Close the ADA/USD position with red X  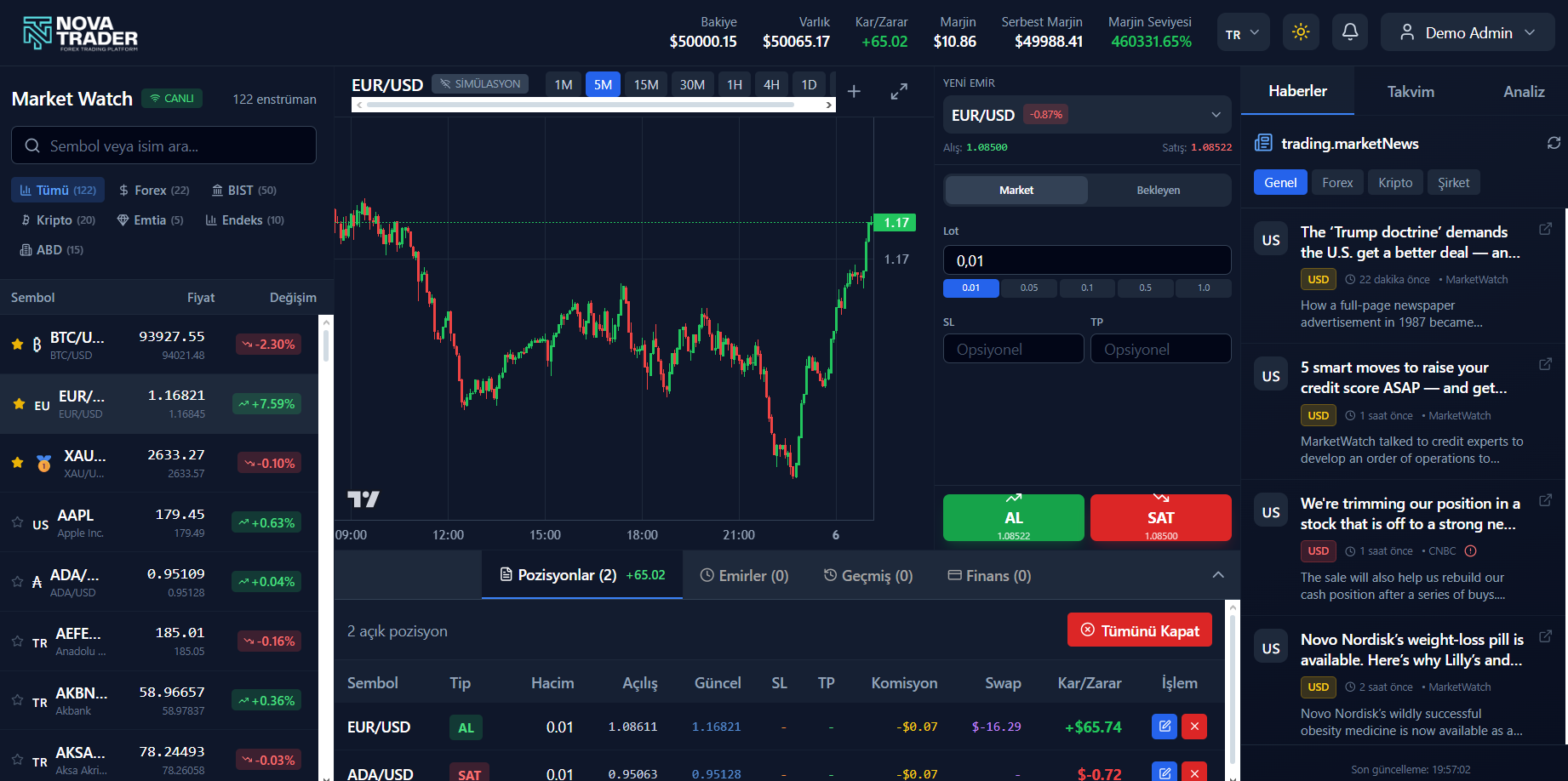tap(1194, 772)
